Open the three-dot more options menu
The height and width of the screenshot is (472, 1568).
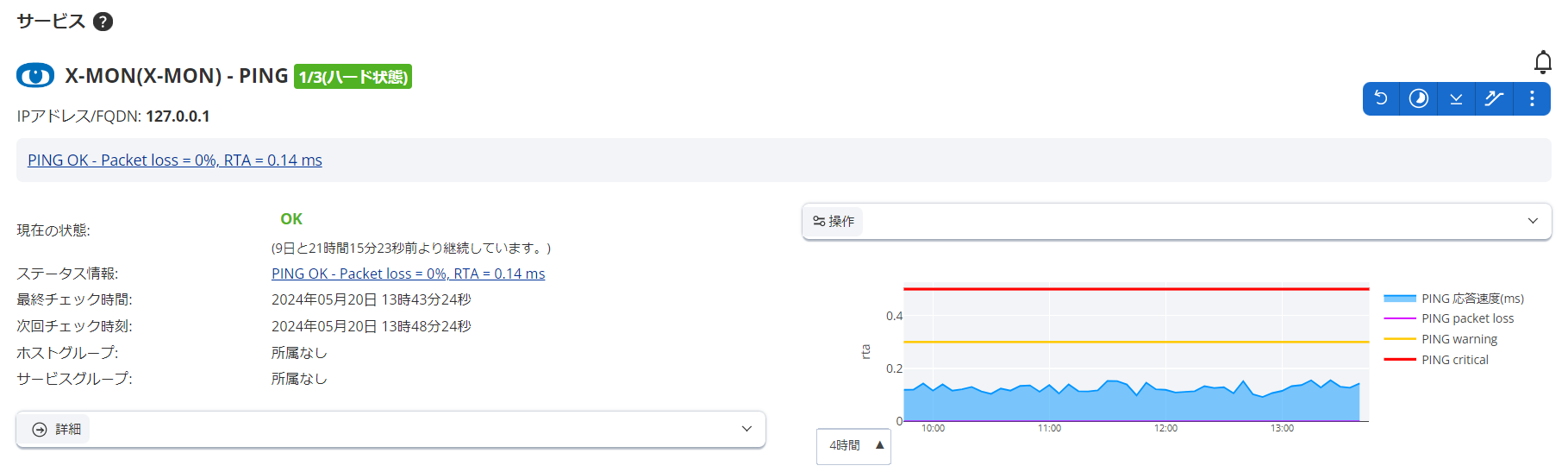pyautogui.click(x=1532, y=98)
